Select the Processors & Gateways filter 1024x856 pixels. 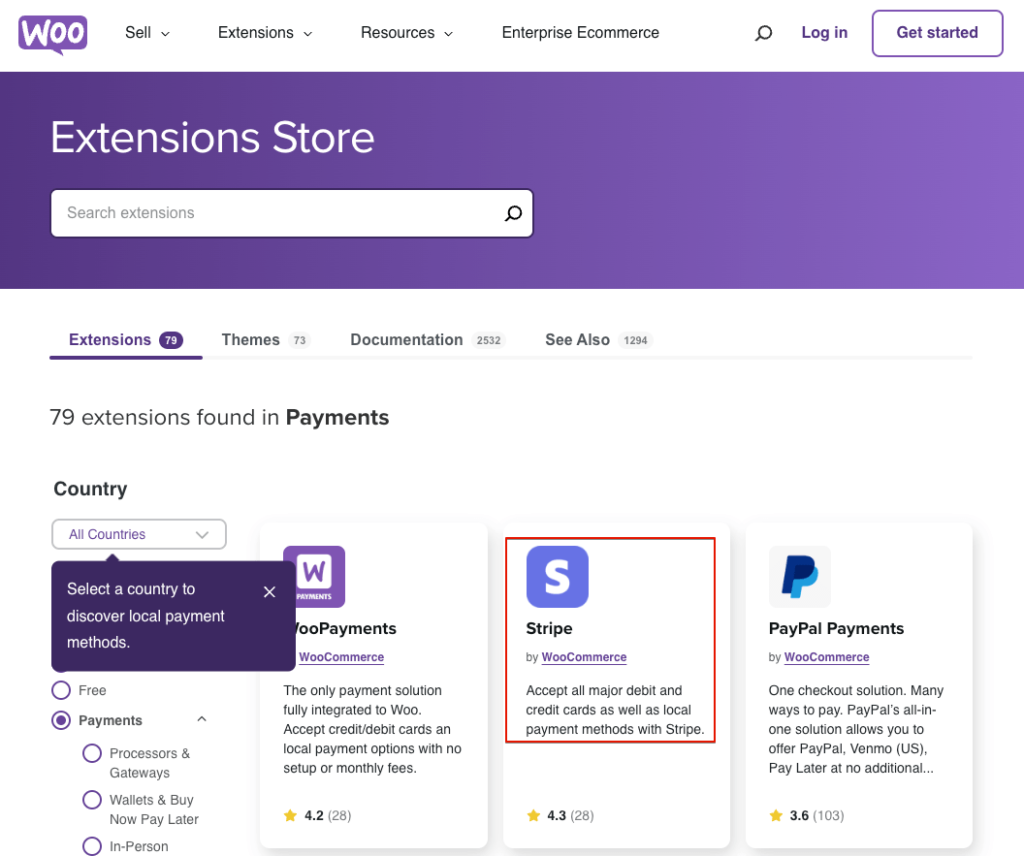pos(92,753)
